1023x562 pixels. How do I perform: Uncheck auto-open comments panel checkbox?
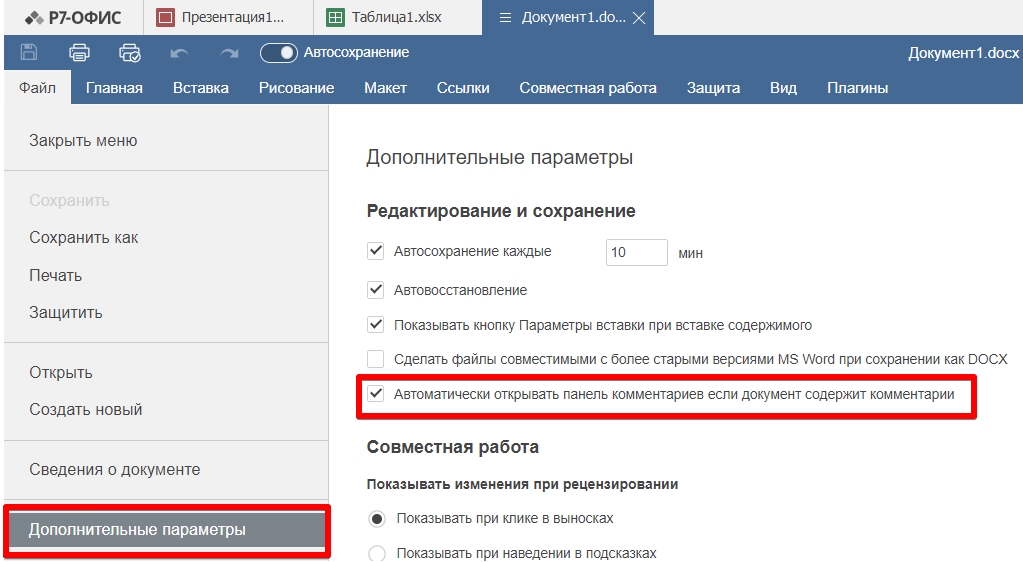pyautogui.click(x=376, y=394)
